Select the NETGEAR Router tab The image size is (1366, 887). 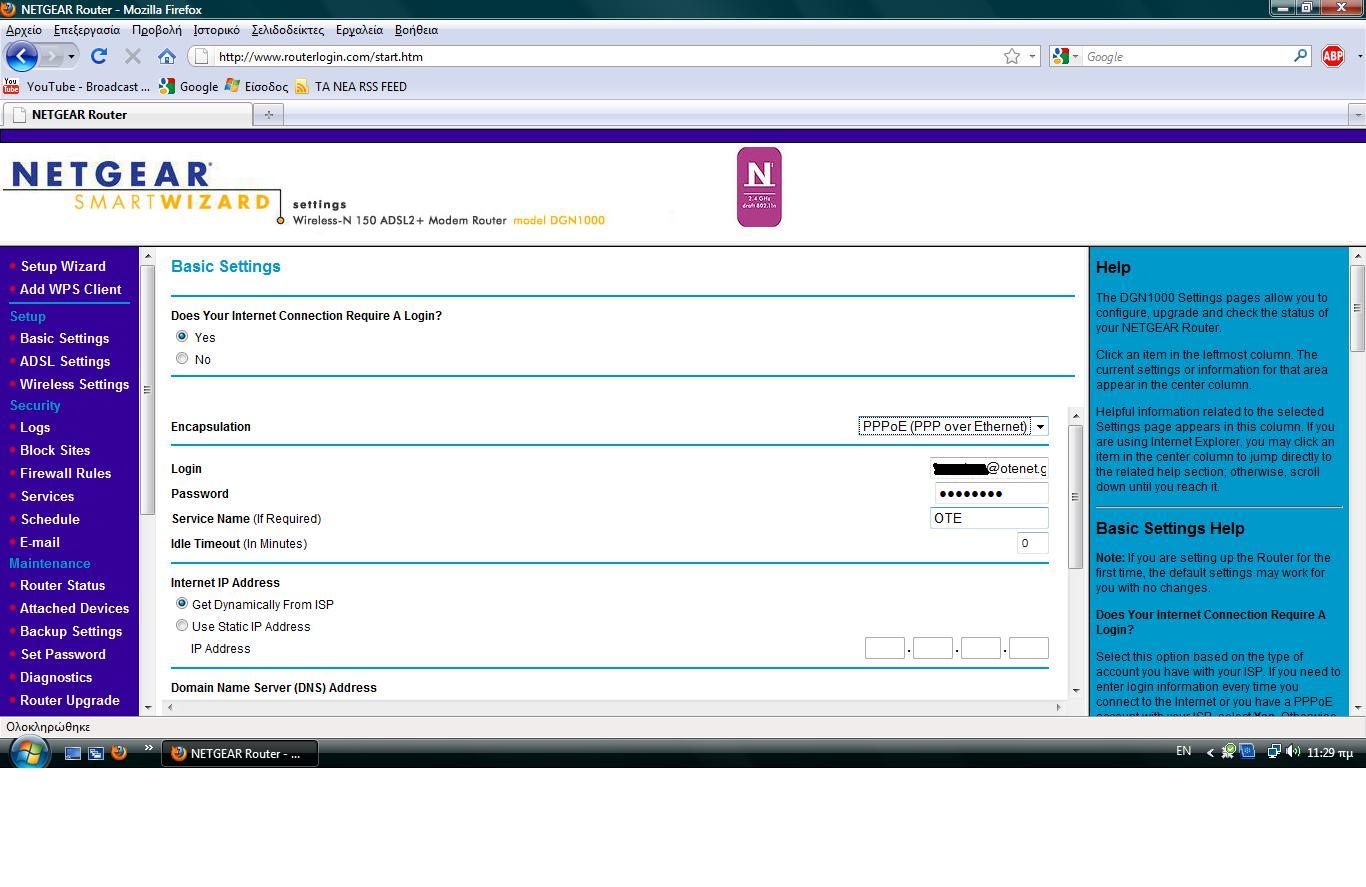127,114
